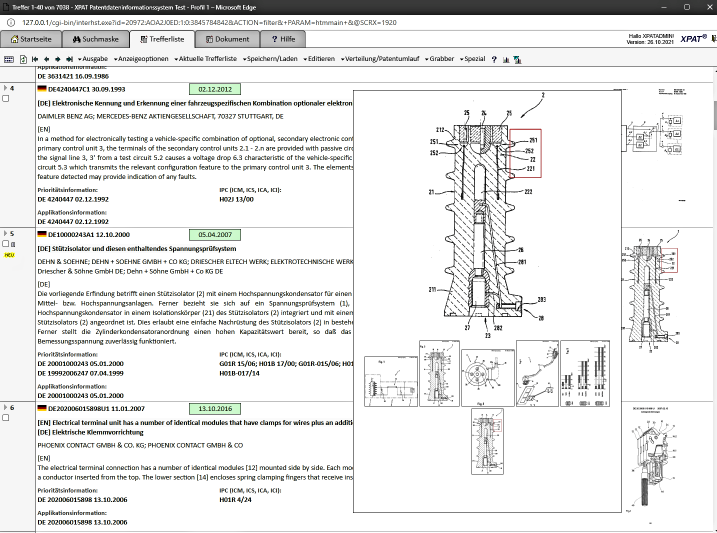Click small note icon beside result 5 checkbox

point(13,244)
